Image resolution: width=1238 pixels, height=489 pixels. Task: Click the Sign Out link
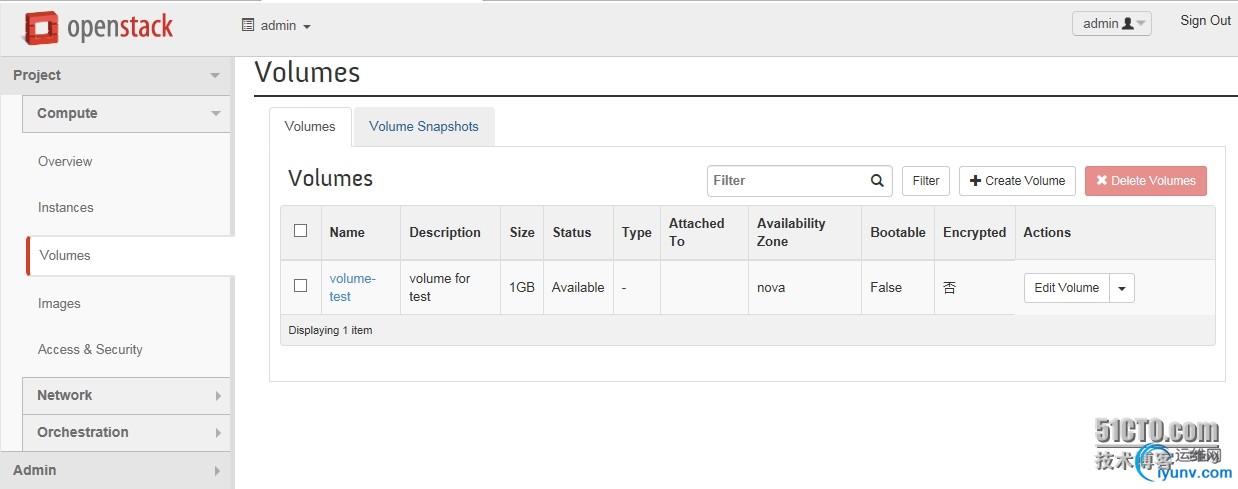1205,21
